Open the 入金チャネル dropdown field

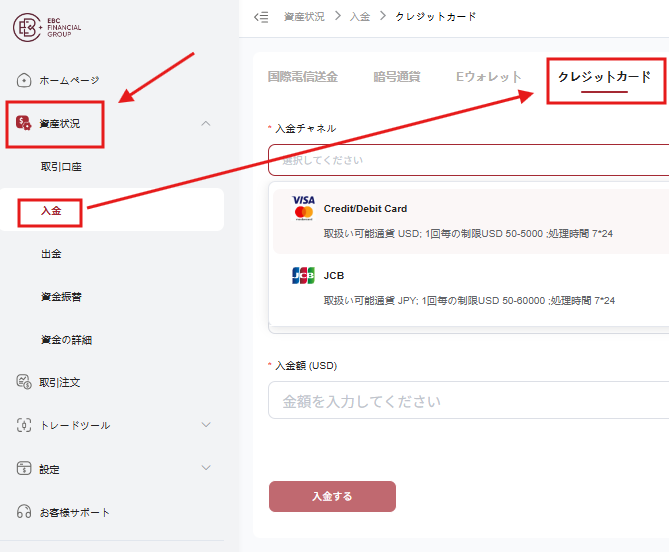468,160
